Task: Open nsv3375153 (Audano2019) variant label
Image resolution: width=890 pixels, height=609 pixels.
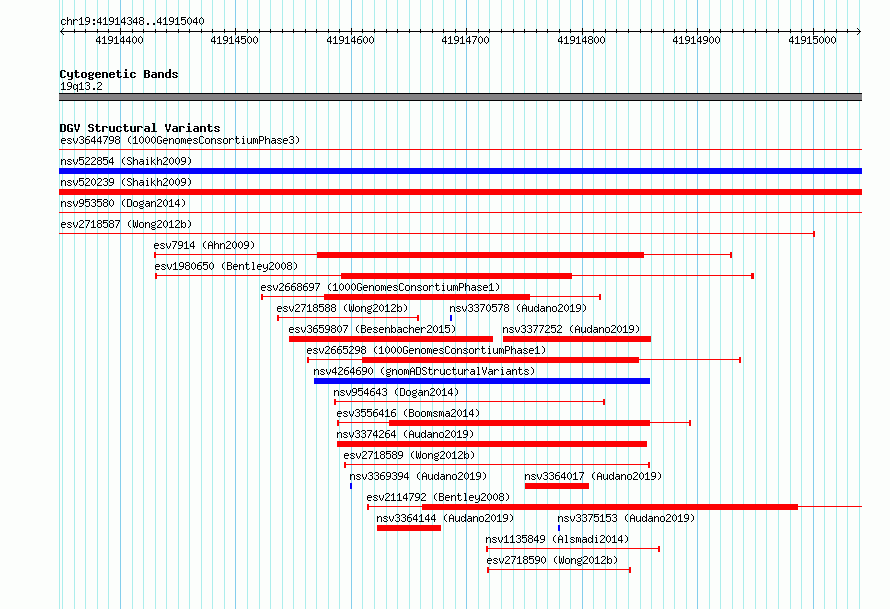Action: (x=626, y=518)
